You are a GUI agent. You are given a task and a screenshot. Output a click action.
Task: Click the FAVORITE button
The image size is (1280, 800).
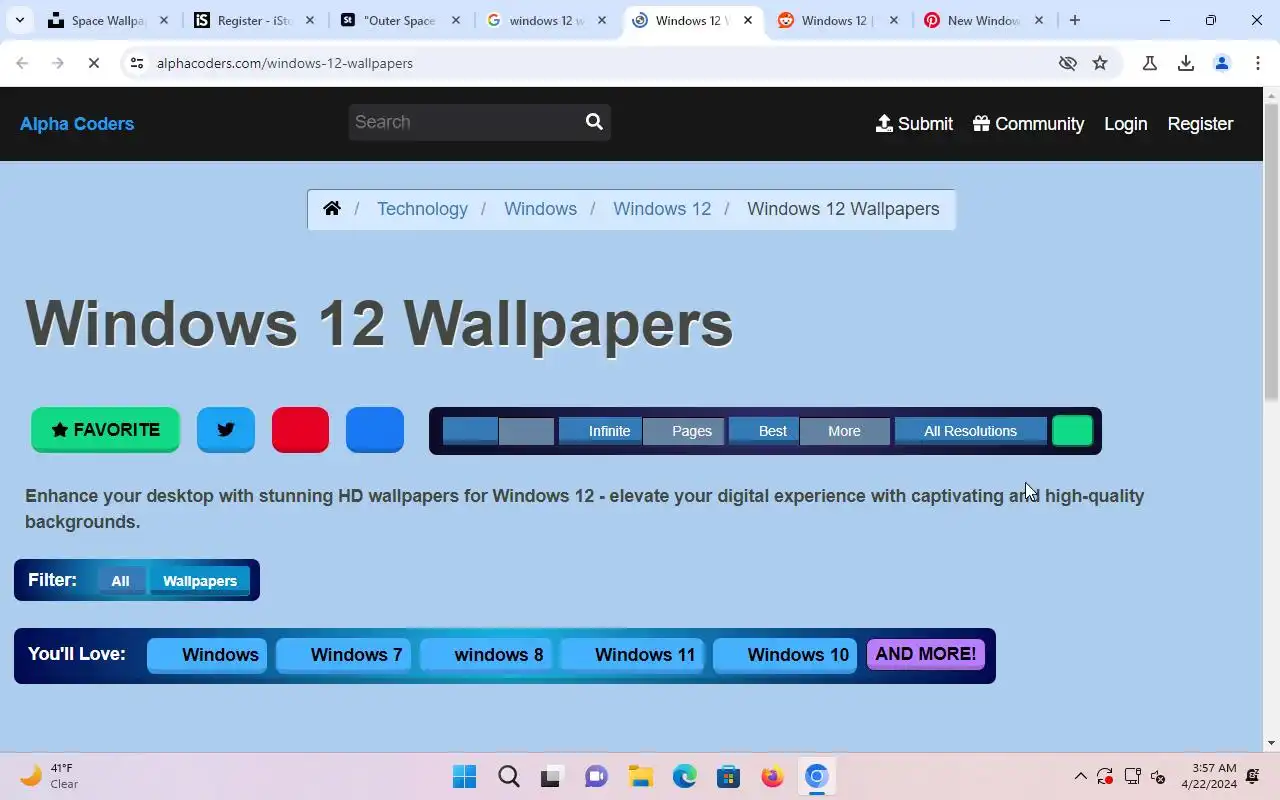point(105,430)
